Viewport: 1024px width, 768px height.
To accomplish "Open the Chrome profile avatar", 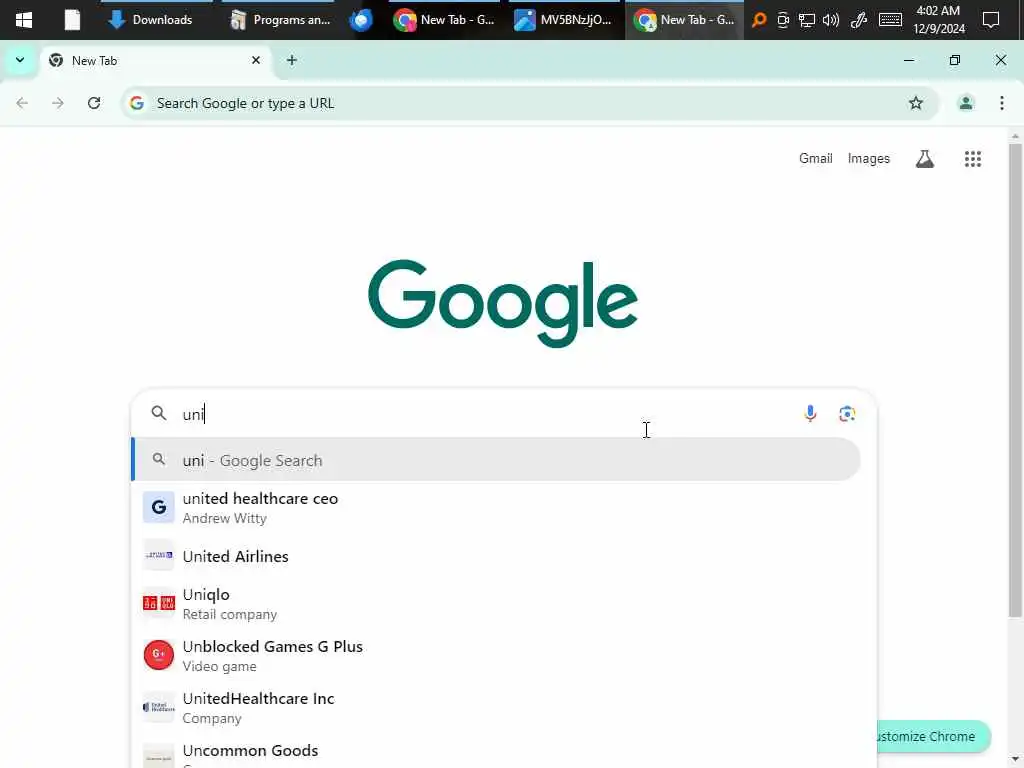I will [x=966, y=103].
